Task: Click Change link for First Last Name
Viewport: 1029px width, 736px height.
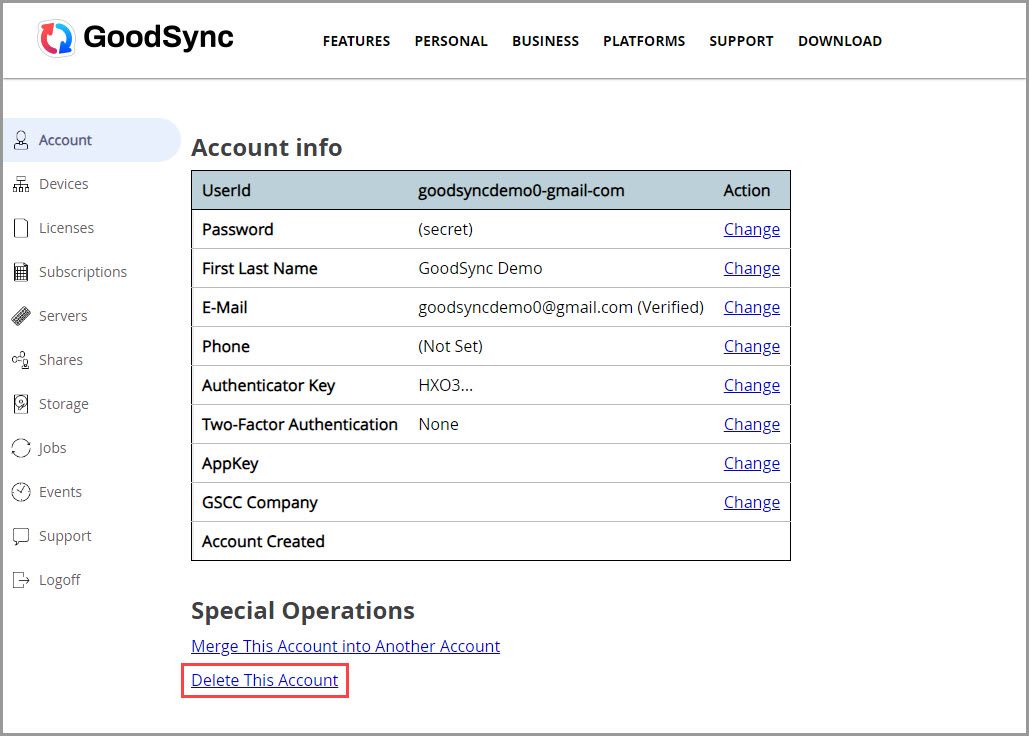Action: (751, 268)
